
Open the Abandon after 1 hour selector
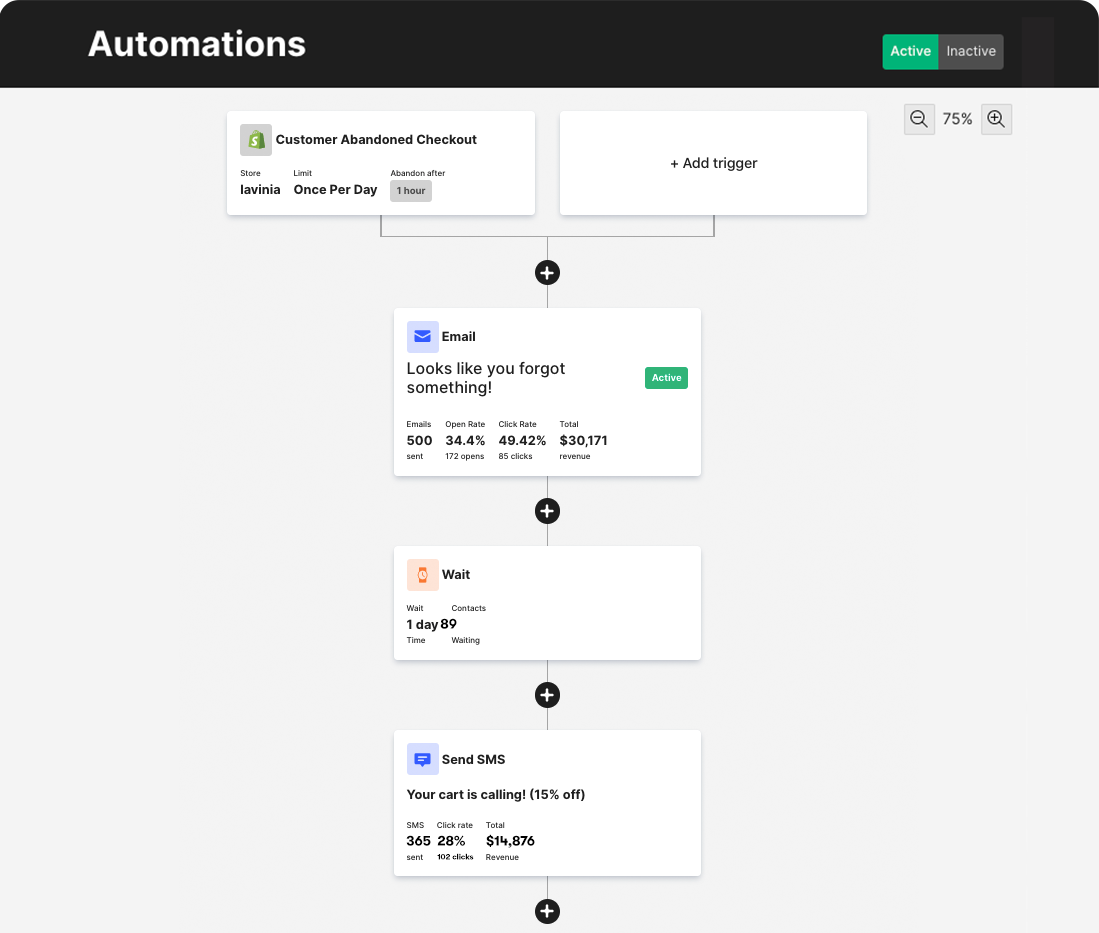(x=411, y=190)
